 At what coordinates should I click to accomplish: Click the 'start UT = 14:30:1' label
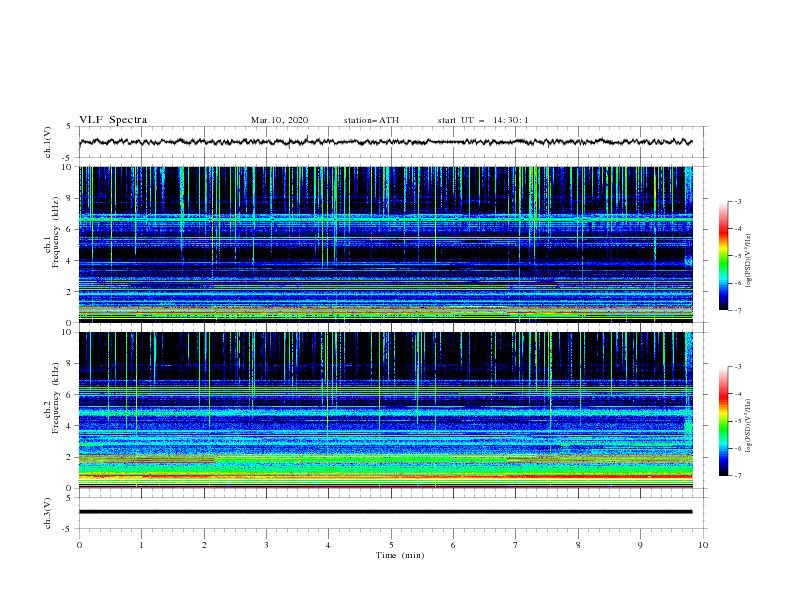(483, 120)
